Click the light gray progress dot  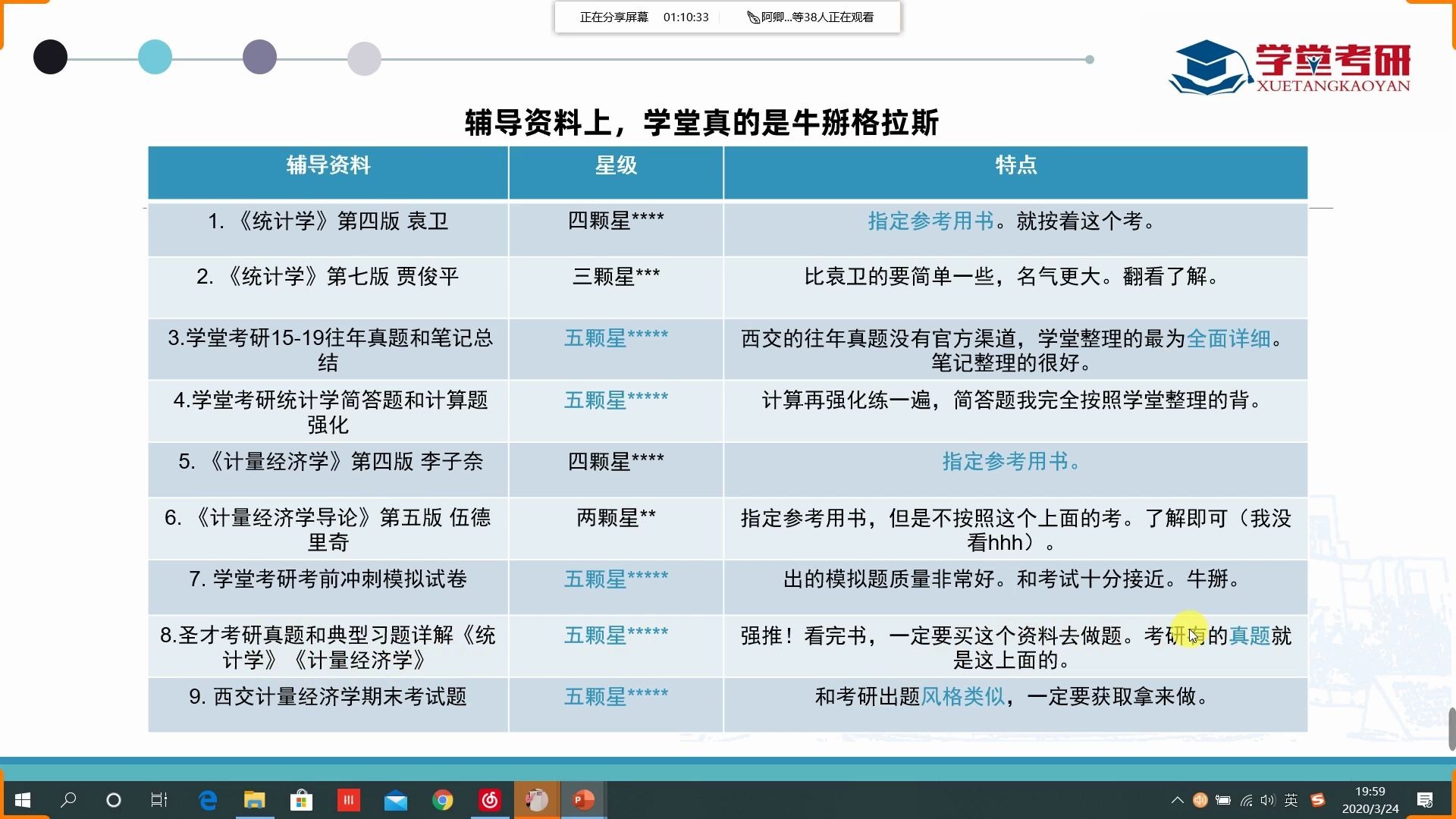tap(364, 58)
